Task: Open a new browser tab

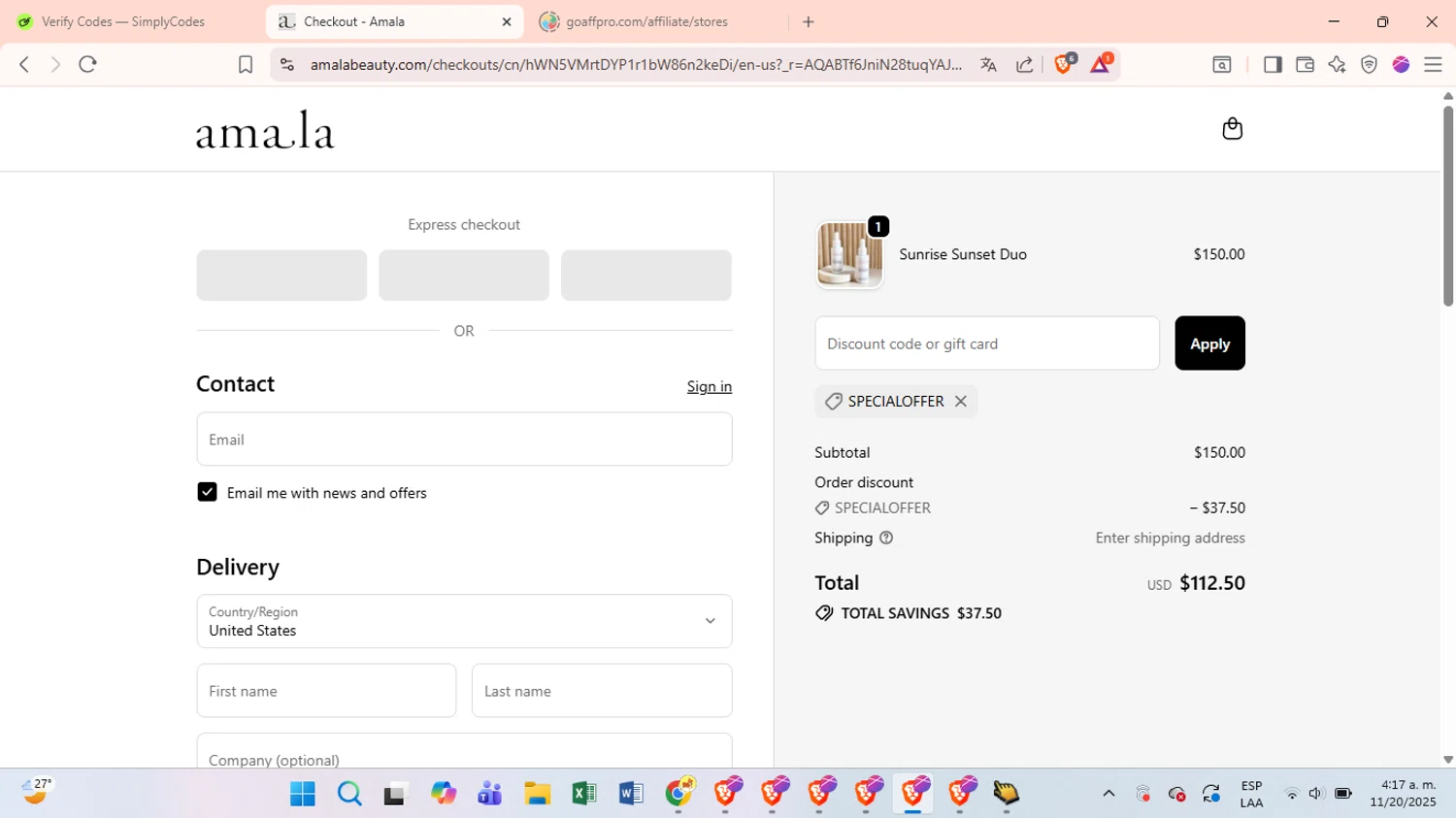Action: click(x=809, y=21)
